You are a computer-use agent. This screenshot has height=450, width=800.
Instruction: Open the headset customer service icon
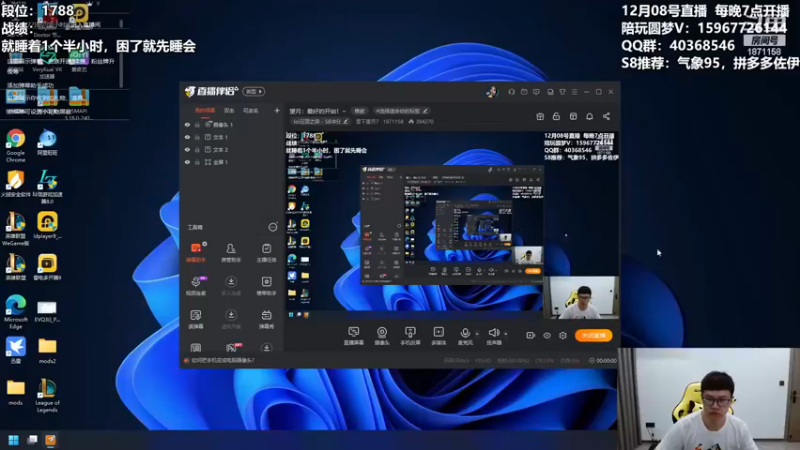tap(511, 92)
